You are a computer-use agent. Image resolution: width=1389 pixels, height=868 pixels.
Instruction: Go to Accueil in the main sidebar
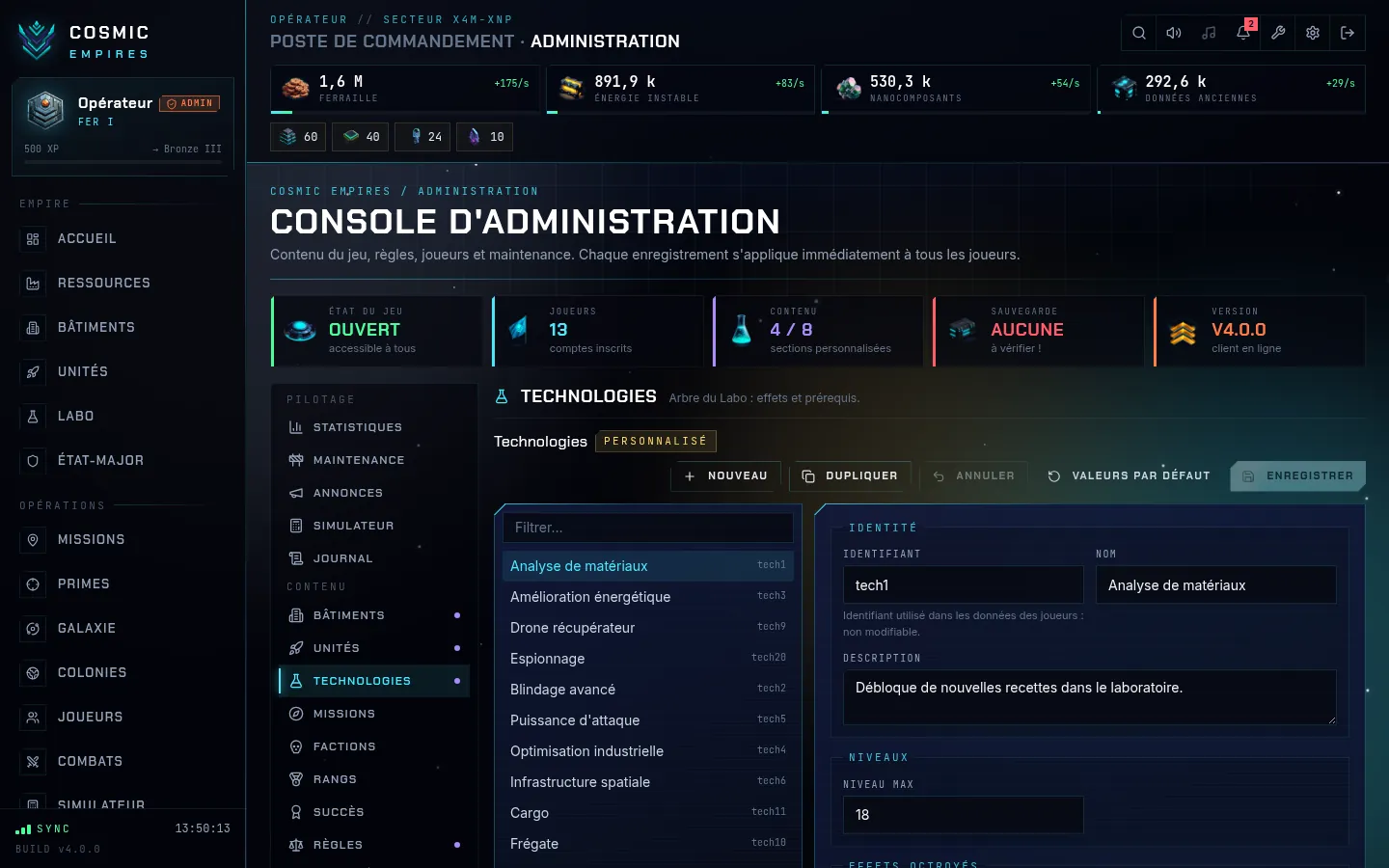(123, 239)
